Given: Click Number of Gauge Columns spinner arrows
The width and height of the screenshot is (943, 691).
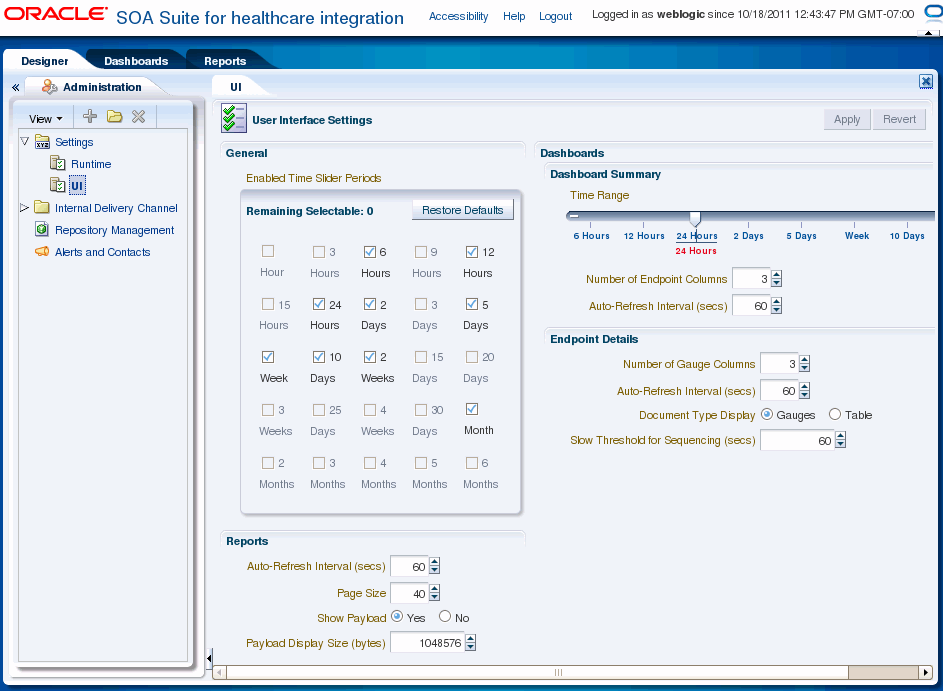Looking at the screenshot, I should click(x=805, y=363).
